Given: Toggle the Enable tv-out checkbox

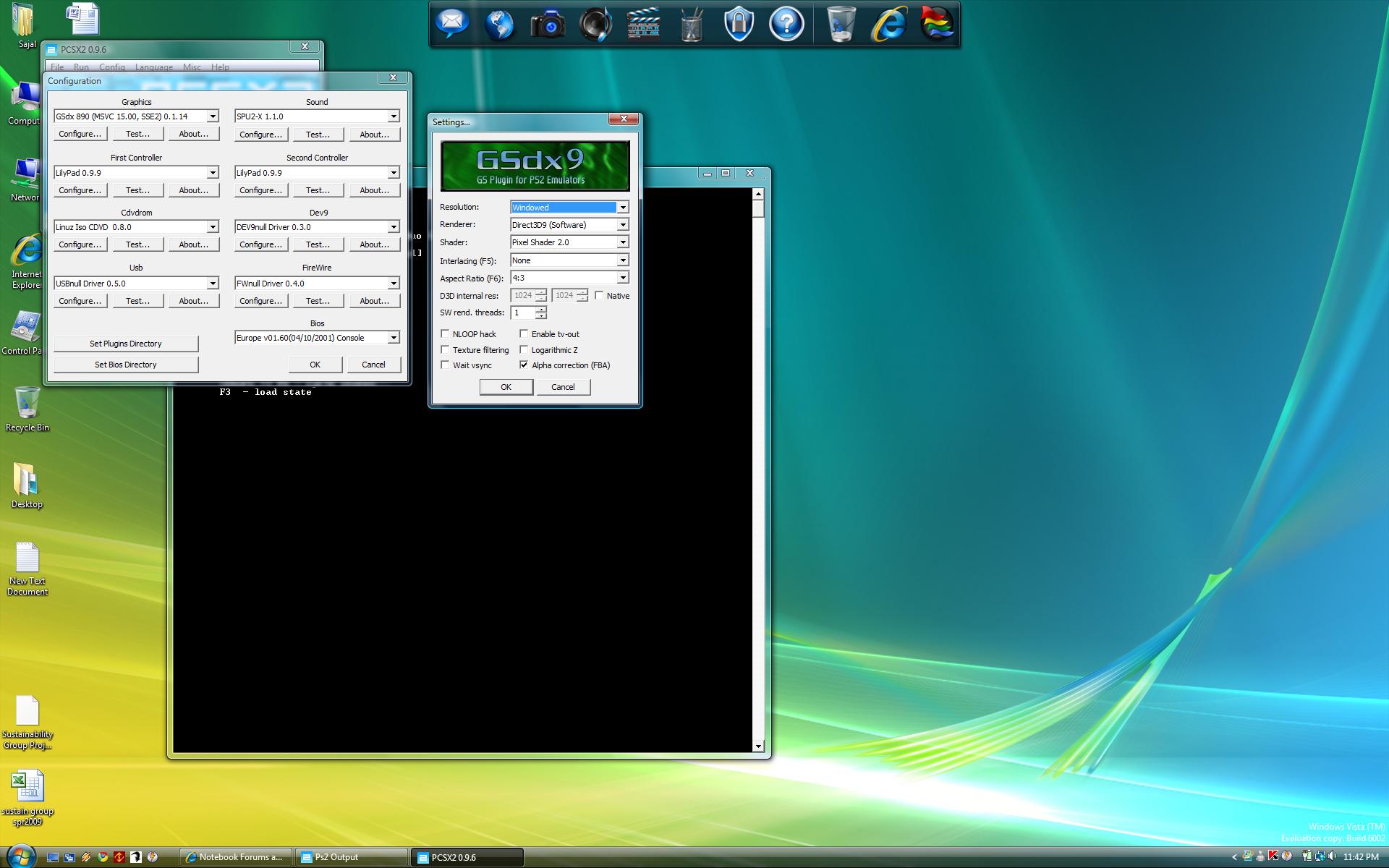Looking at the screenshot, I should point(524,333).
